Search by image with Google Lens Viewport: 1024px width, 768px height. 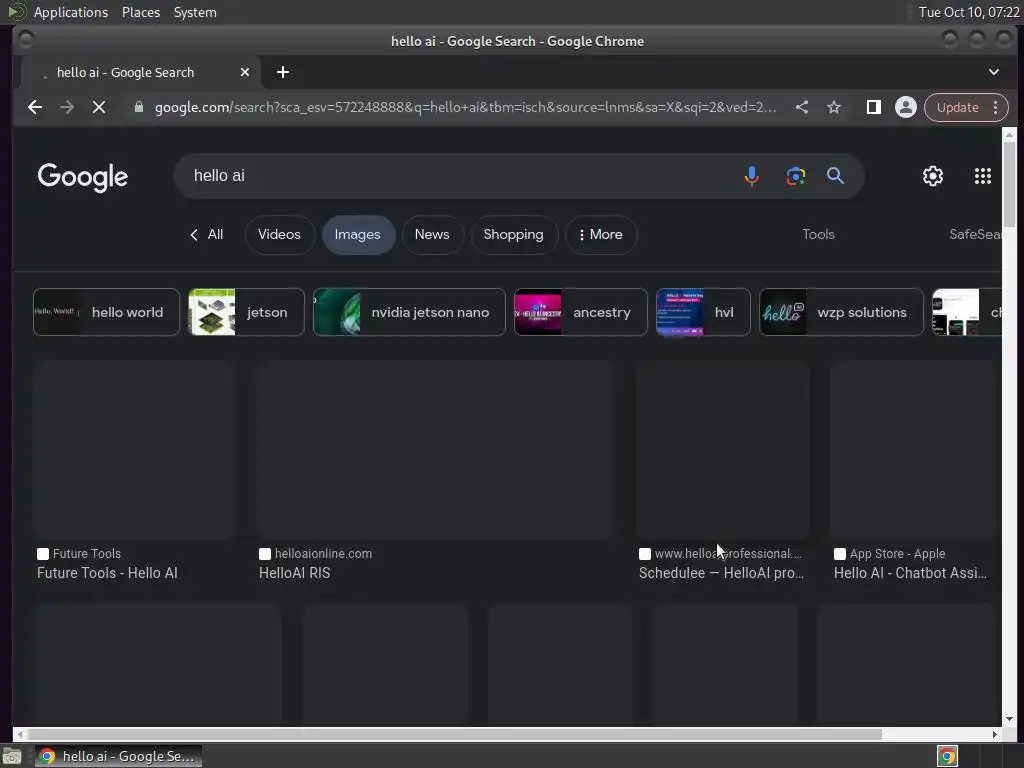click(x=795, y=176)
